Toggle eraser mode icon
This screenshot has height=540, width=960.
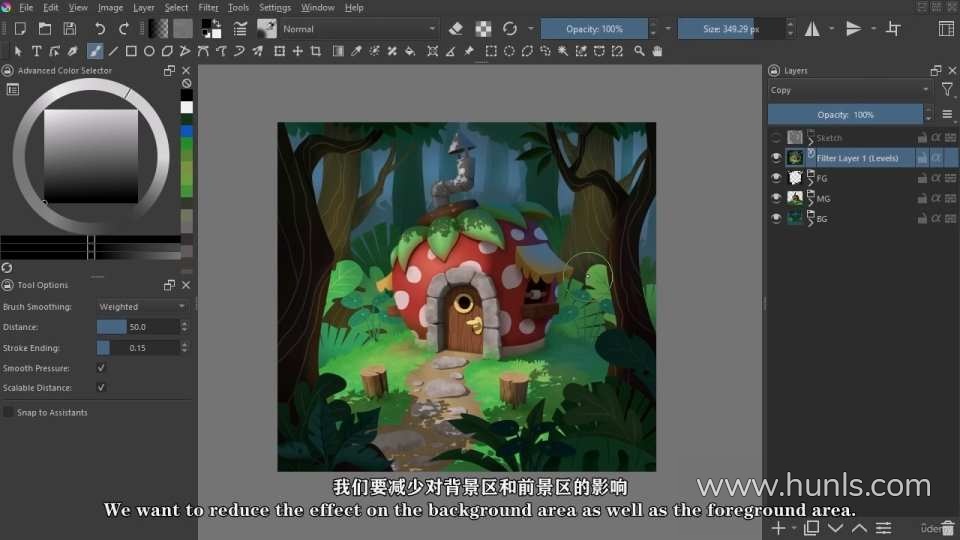click(456, 29)
